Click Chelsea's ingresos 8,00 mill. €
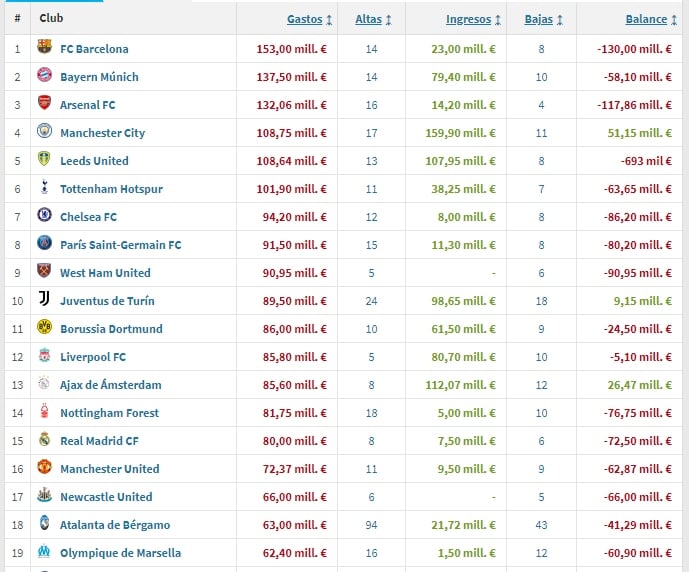 coord(467,217)
